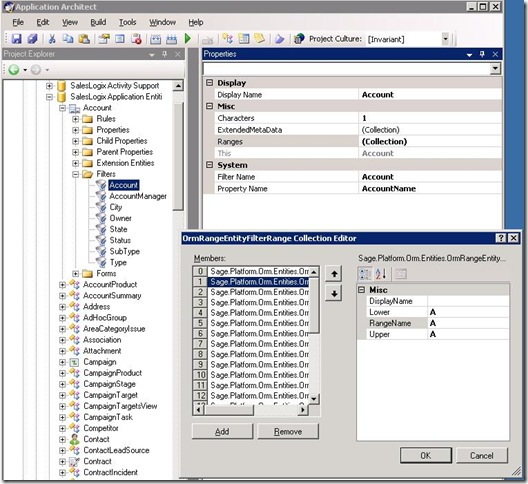The image size is (528, 484).
Task: Click the Cut scissors icon
Action: [52, 39]
